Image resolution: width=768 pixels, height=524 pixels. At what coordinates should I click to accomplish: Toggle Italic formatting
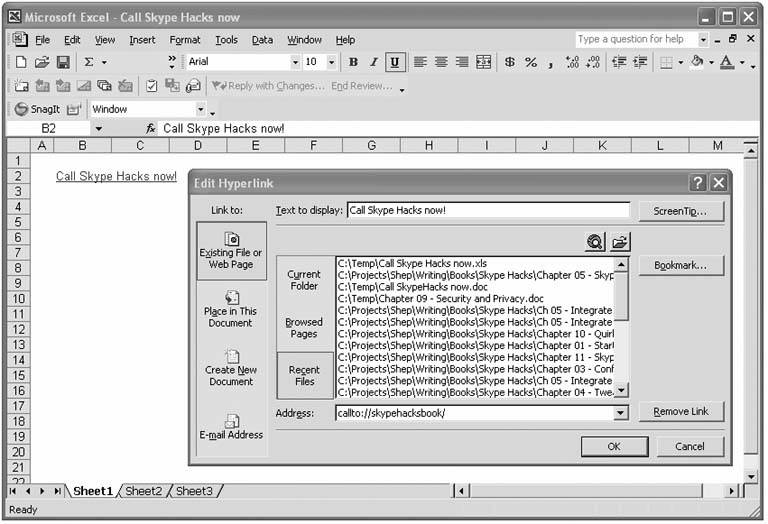(374, 62)
